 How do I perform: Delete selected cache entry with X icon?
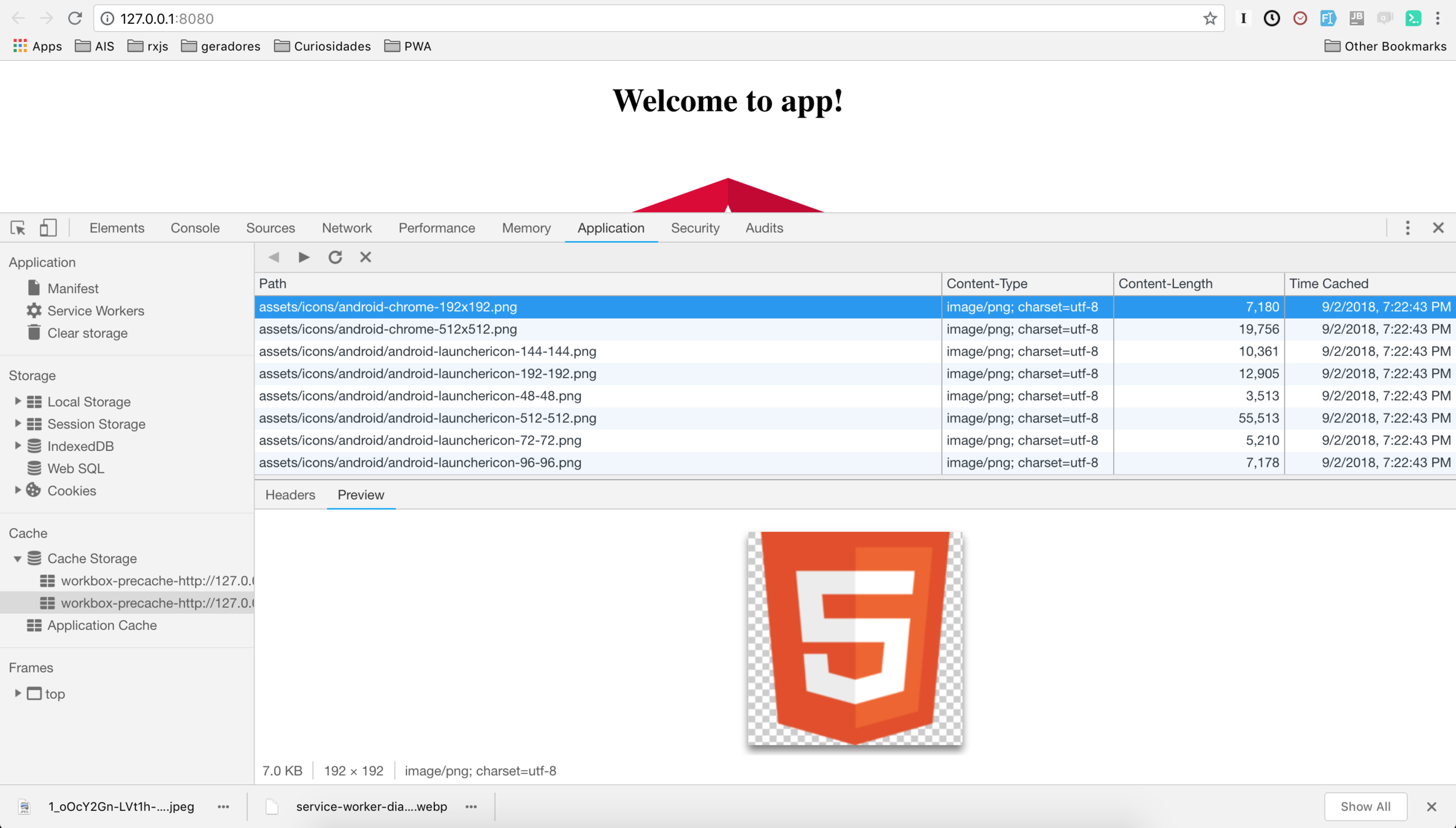(366, 258)
